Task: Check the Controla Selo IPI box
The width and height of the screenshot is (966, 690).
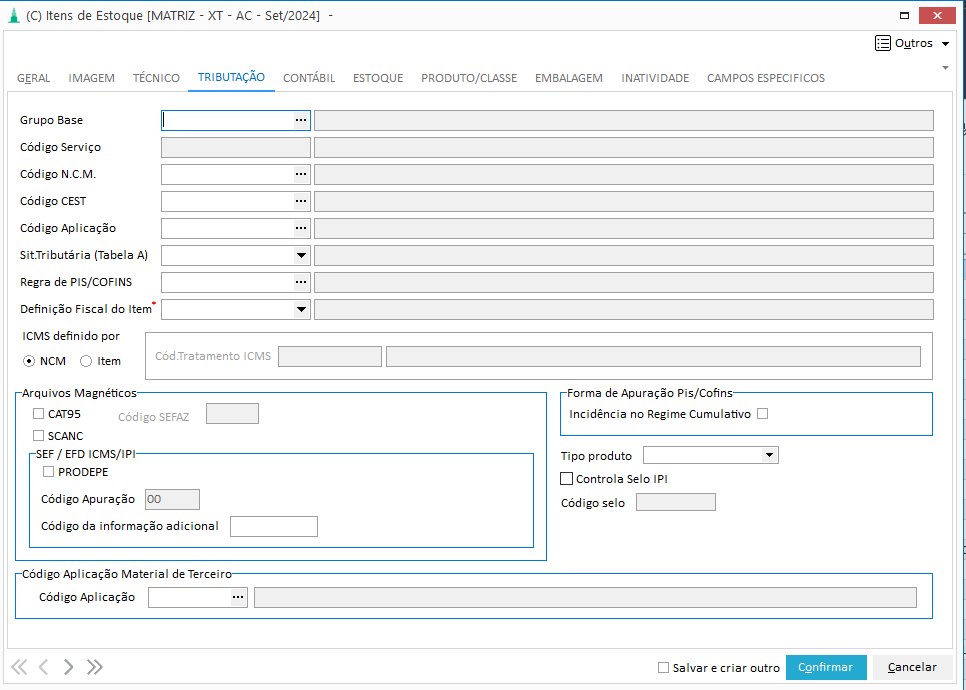Action: (567, 479)
